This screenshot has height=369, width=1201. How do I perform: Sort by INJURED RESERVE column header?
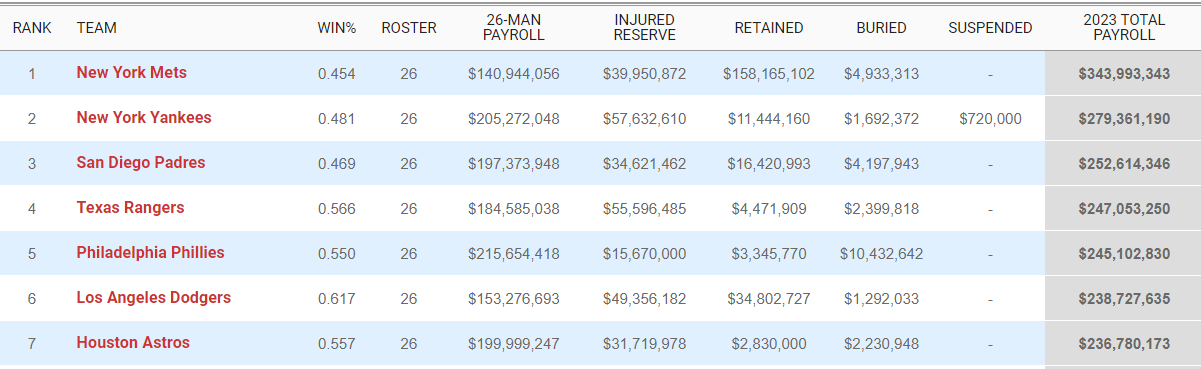tap(645, 28)
